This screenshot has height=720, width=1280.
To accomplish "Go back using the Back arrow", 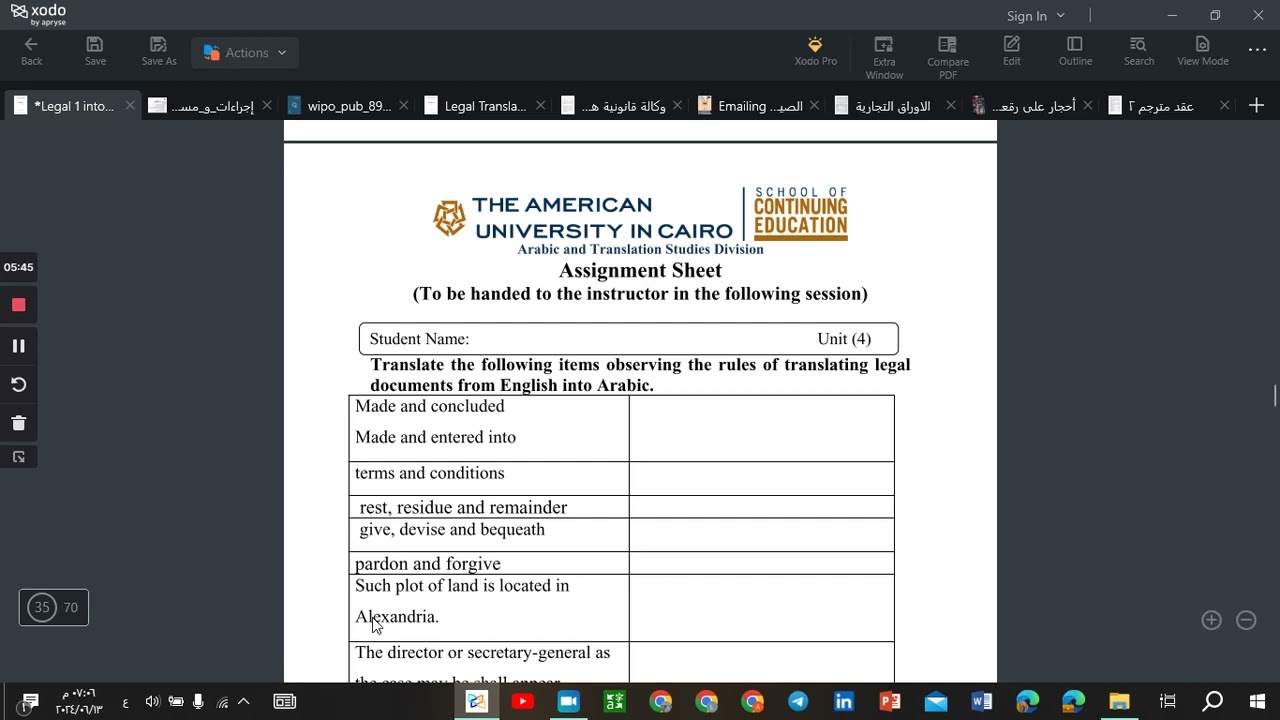I will point(31,52).
